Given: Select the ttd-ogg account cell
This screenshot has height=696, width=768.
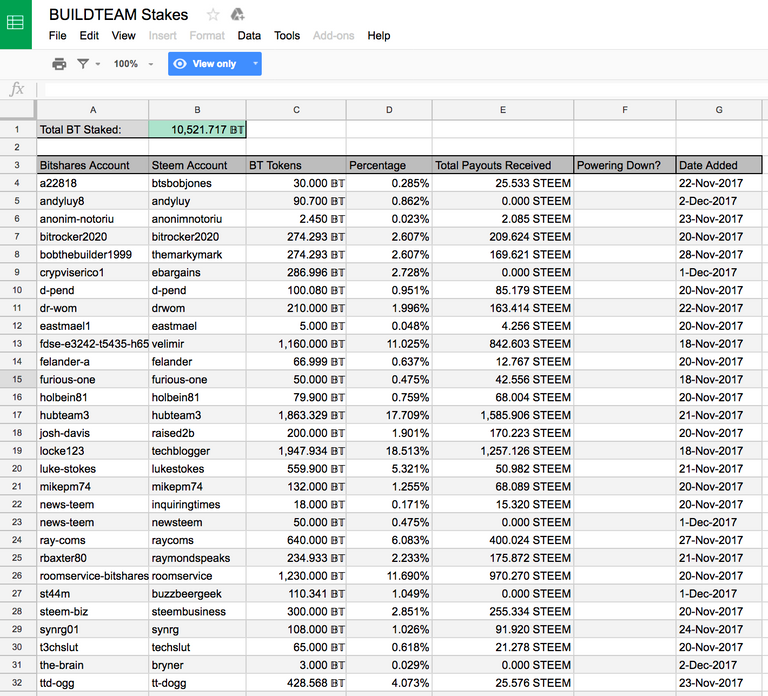Looking at the screenshot, I should click(x=93, y=683).
